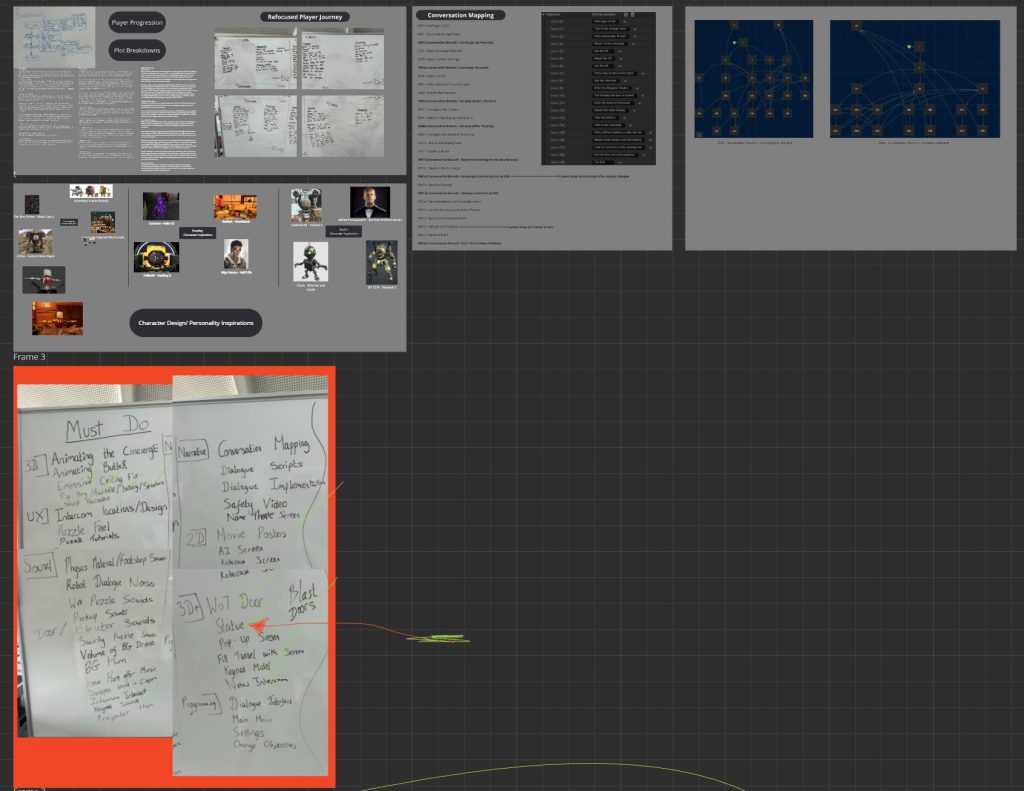
Task: Click the WoT Door whiteboard photo
Action: tap(250, 670)
